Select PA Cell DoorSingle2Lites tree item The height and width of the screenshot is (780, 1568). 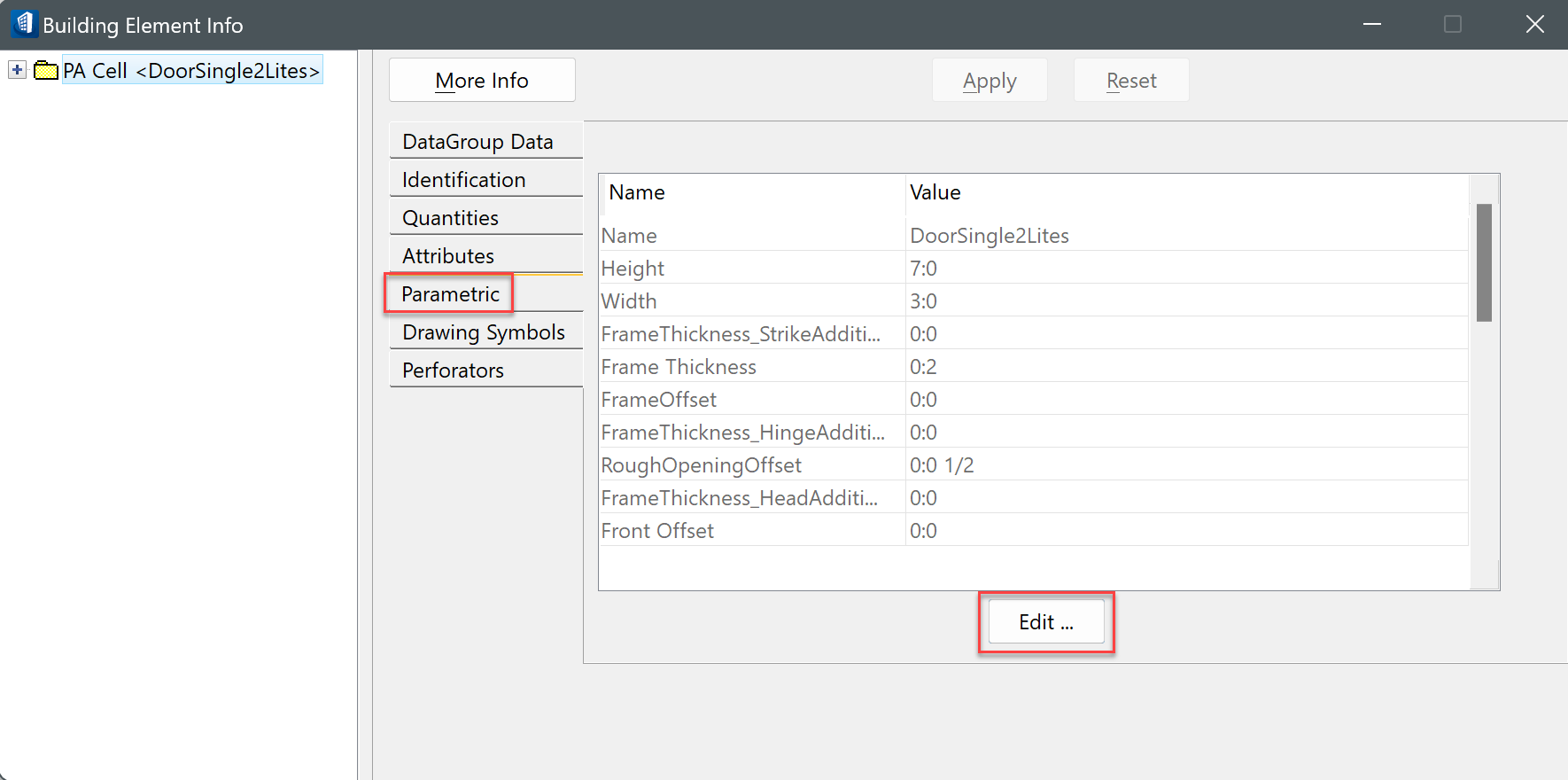point(191,71)
